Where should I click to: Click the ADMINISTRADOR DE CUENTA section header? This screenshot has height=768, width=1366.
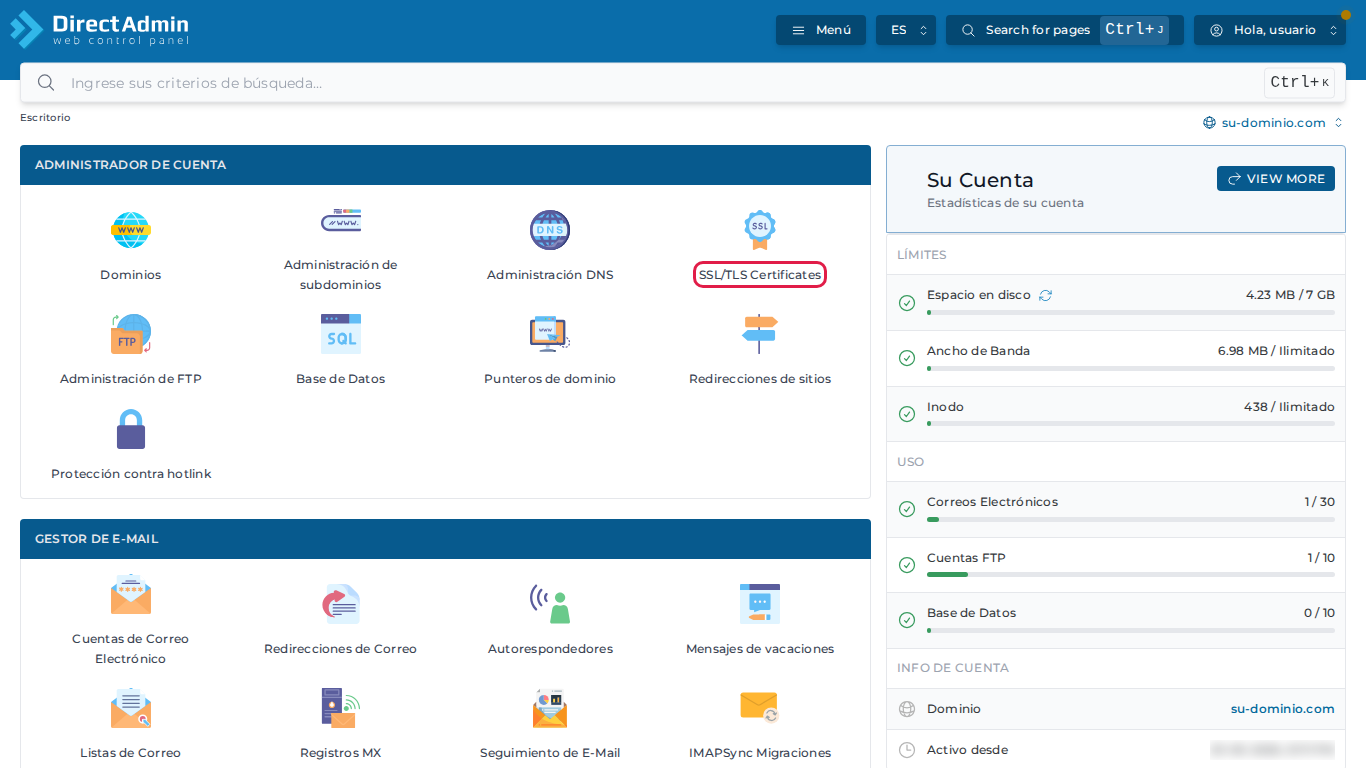tap(445, 165)
